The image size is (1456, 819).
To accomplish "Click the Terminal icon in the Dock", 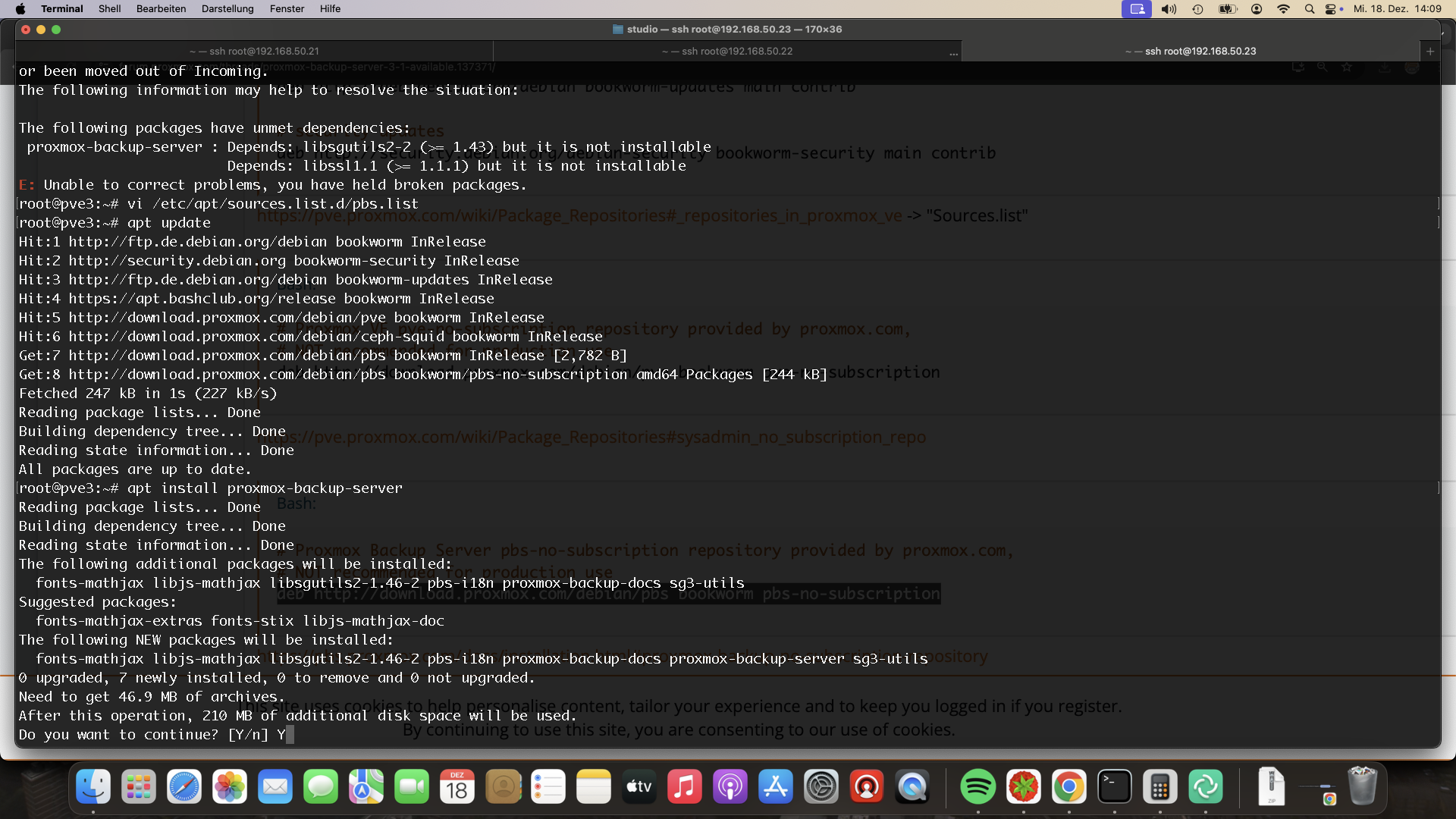I will click(x=1115, y=786).
